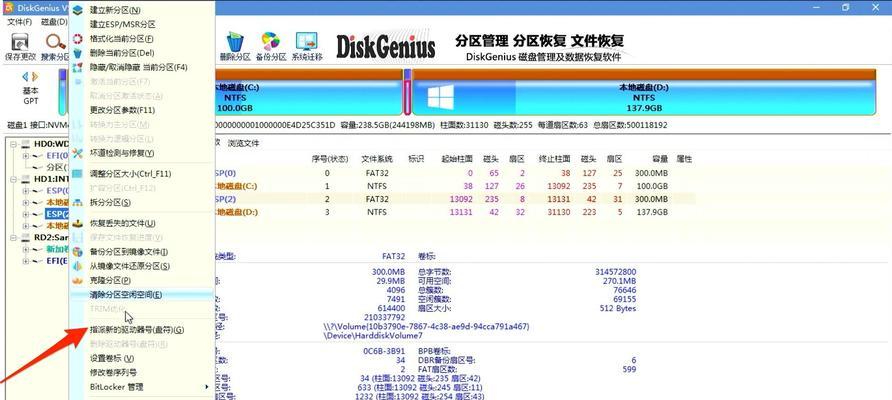Expand the 新加卷 tree node under RD2
The height and width of the screenshot is (400, 892).
(x=26, y=249)
